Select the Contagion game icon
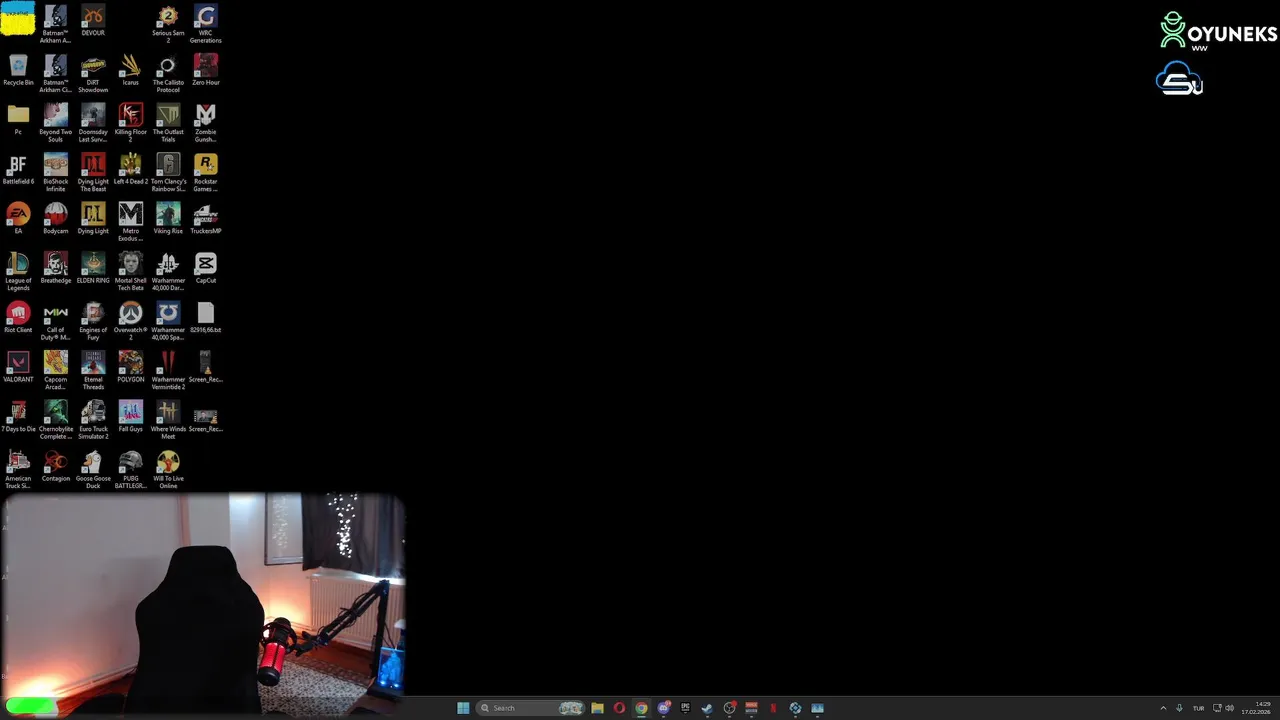The image size is (1280, 720). (x=55, y=466)
